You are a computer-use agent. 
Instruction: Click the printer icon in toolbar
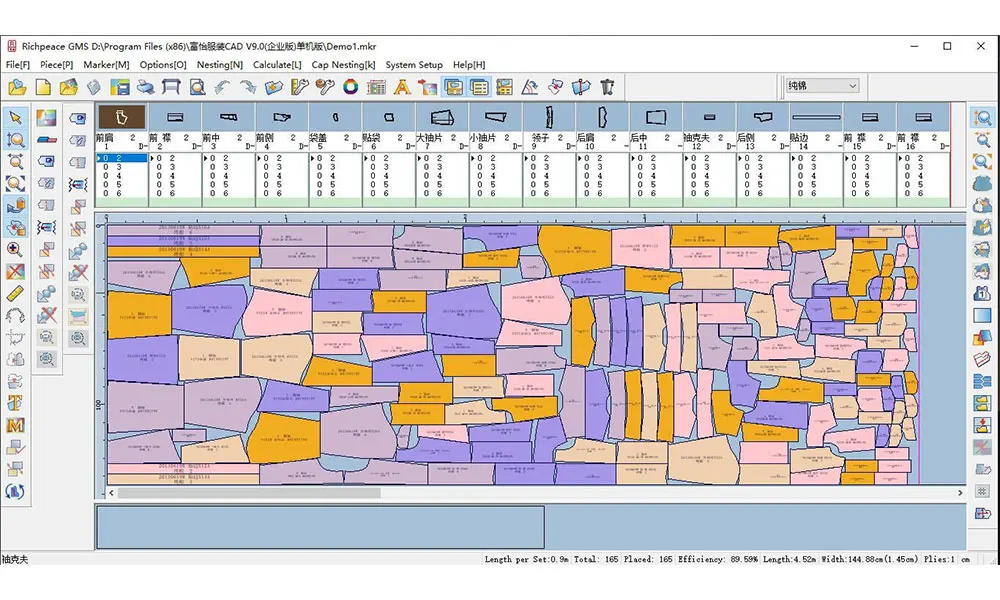pos(145,88)
